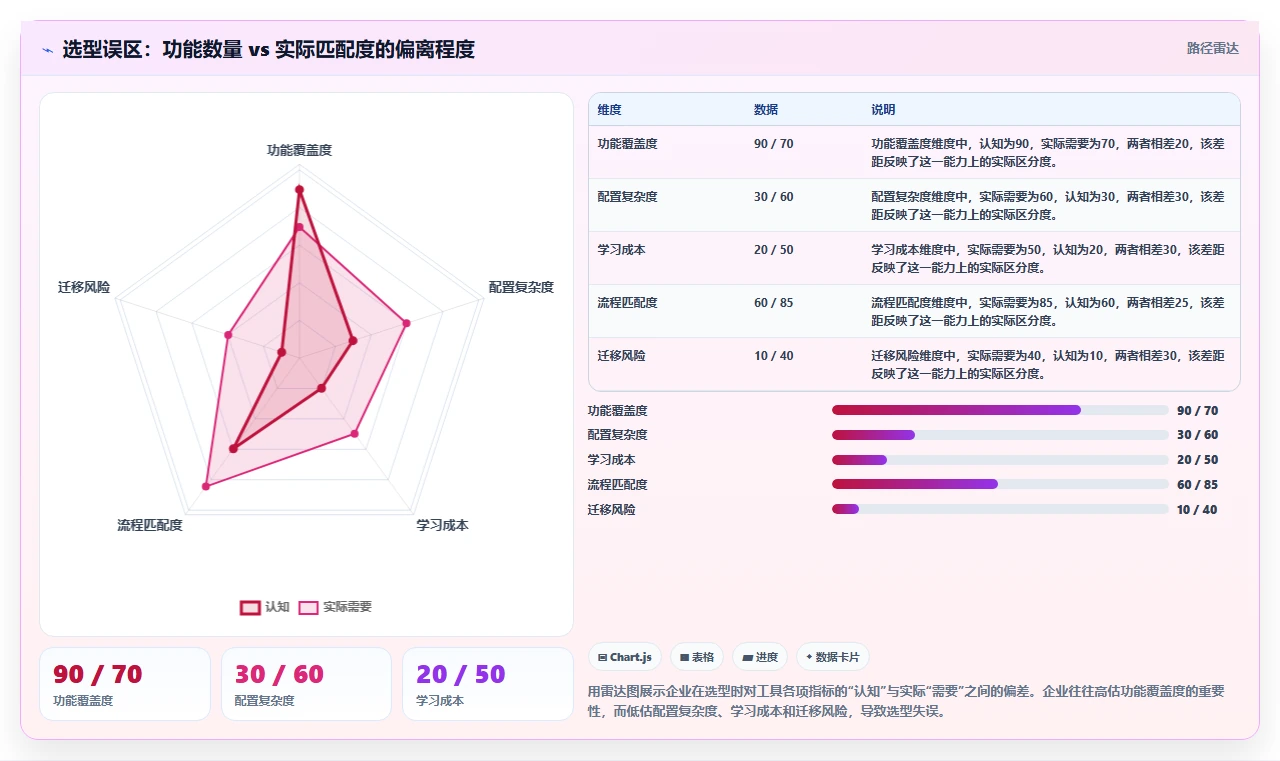Click the 学习成本 progress bar

[x=1000, y=460]
